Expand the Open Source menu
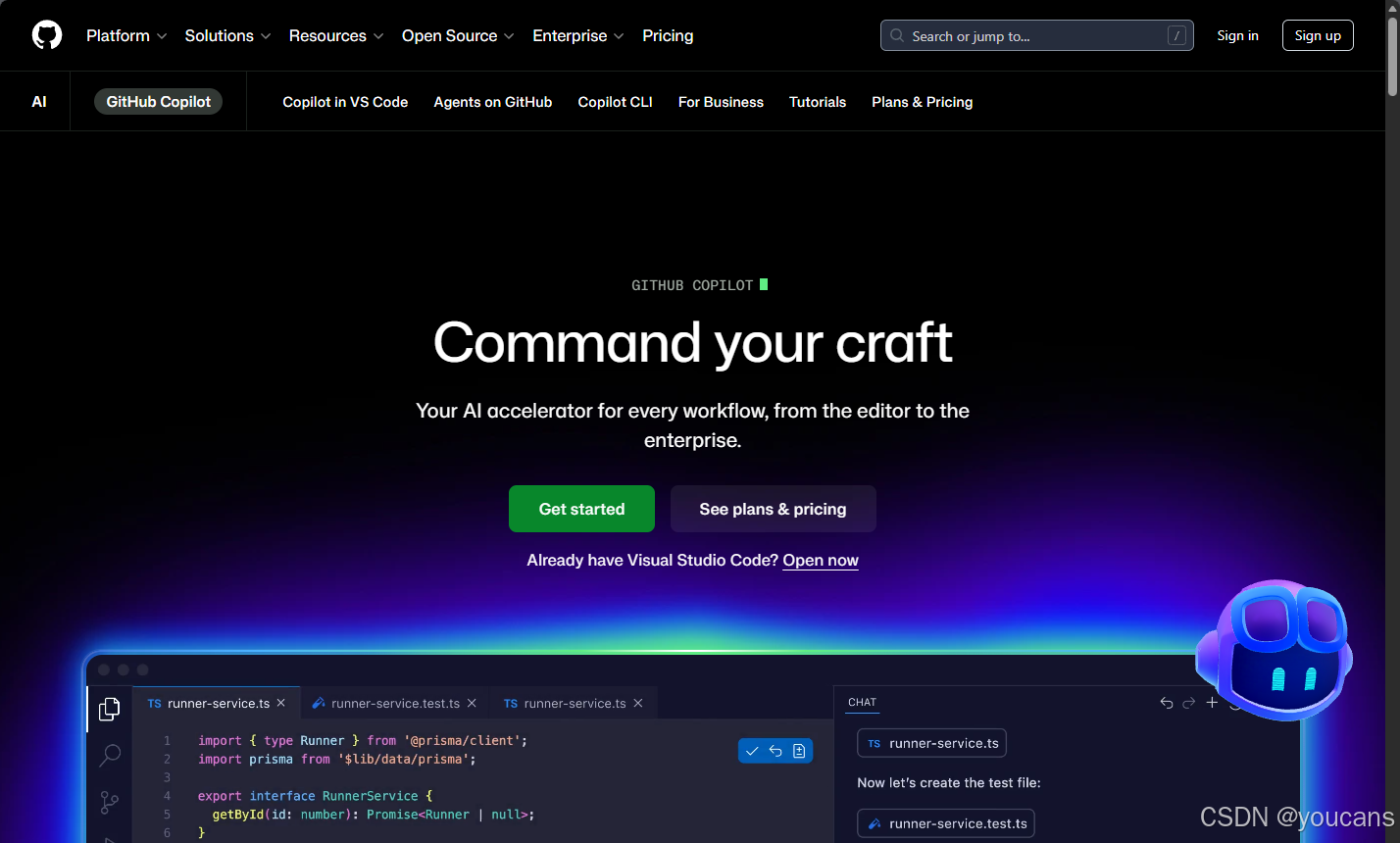1400x843 pixels. pos(458,35)
